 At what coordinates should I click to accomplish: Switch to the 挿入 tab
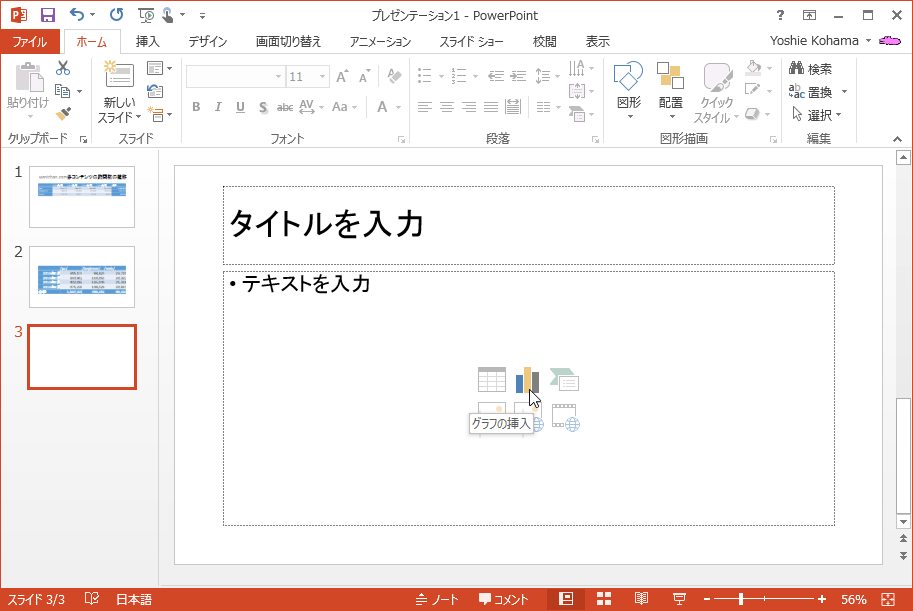[147, 41]
